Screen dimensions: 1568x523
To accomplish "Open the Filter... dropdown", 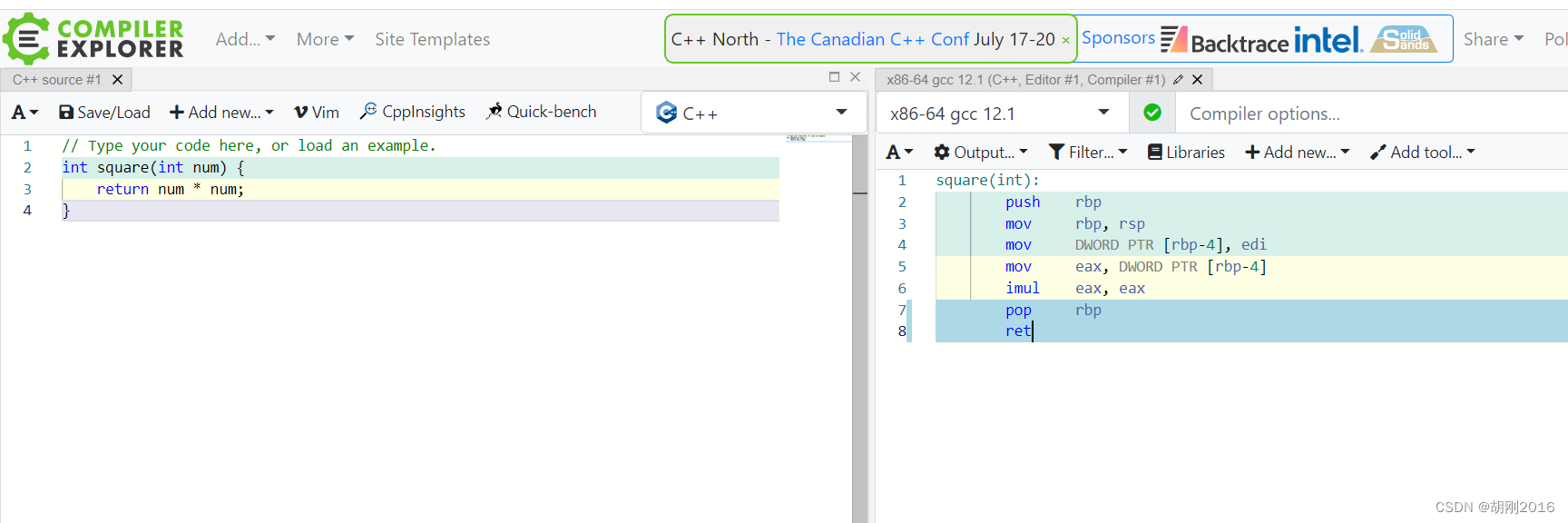I will [1088, 153].
